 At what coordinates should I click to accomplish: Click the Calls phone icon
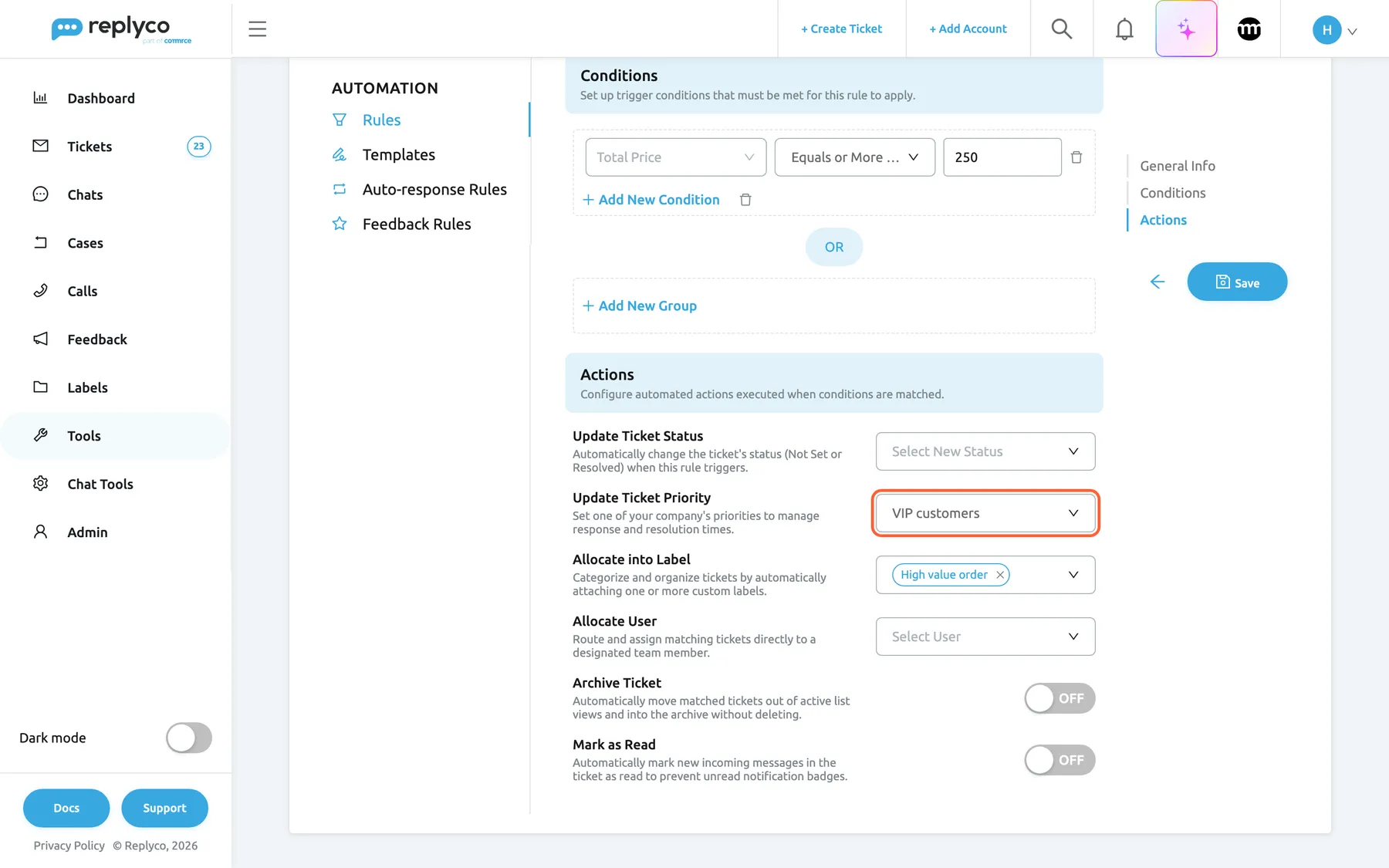[40, 291]
